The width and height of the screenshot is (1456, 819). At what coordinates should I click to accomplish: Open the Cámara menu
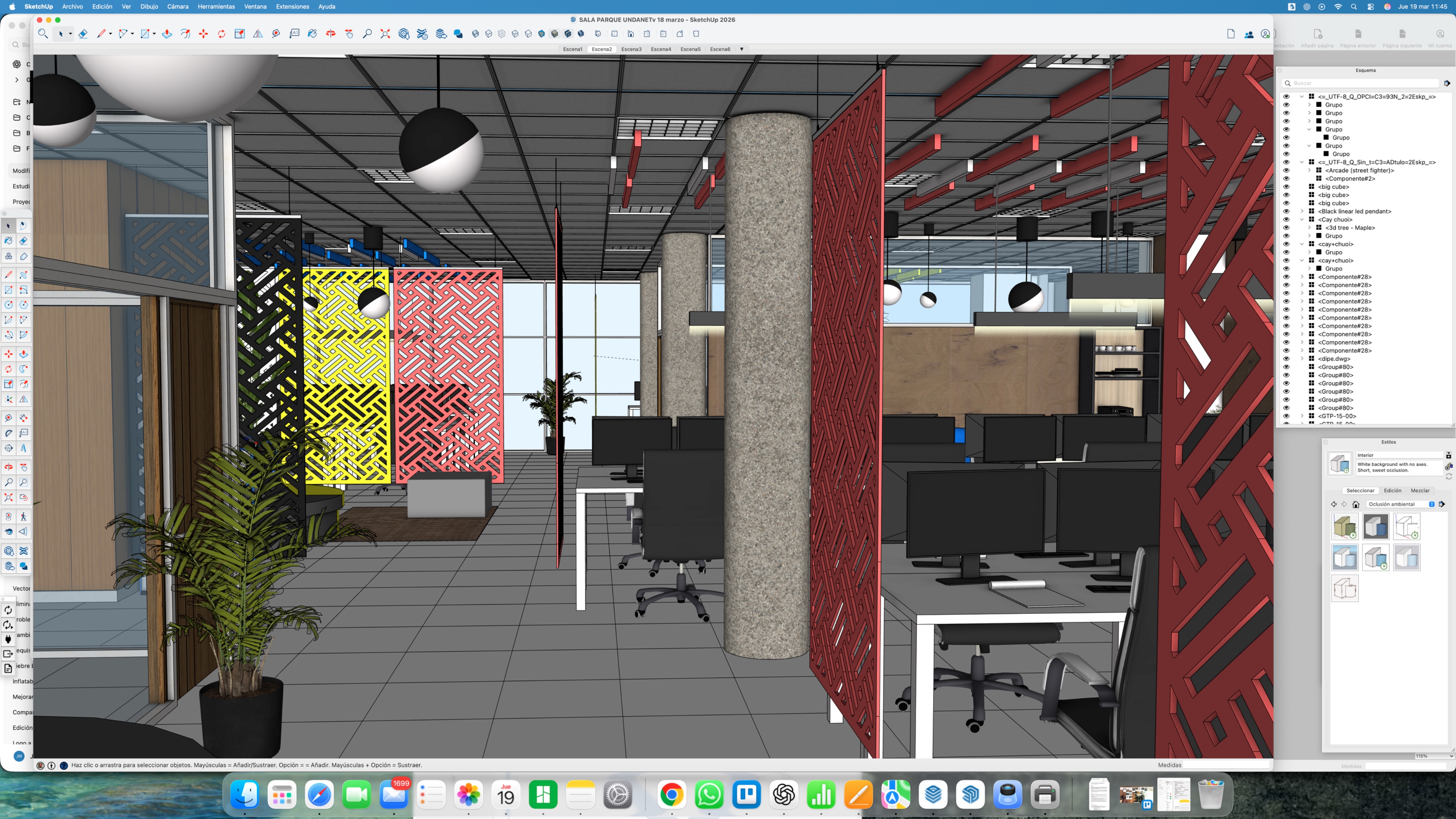click(177, 7)
